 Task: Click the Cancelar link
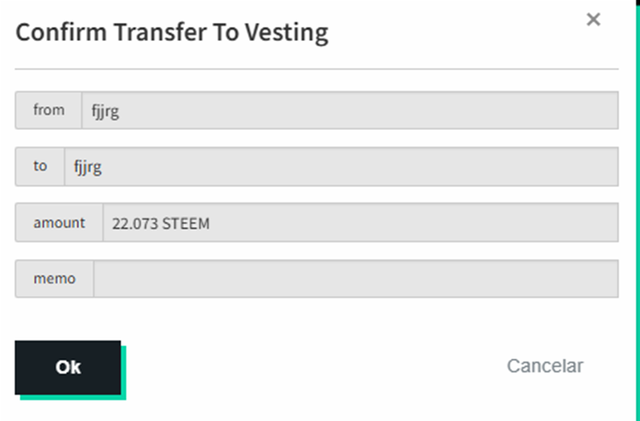pos(545,366)
